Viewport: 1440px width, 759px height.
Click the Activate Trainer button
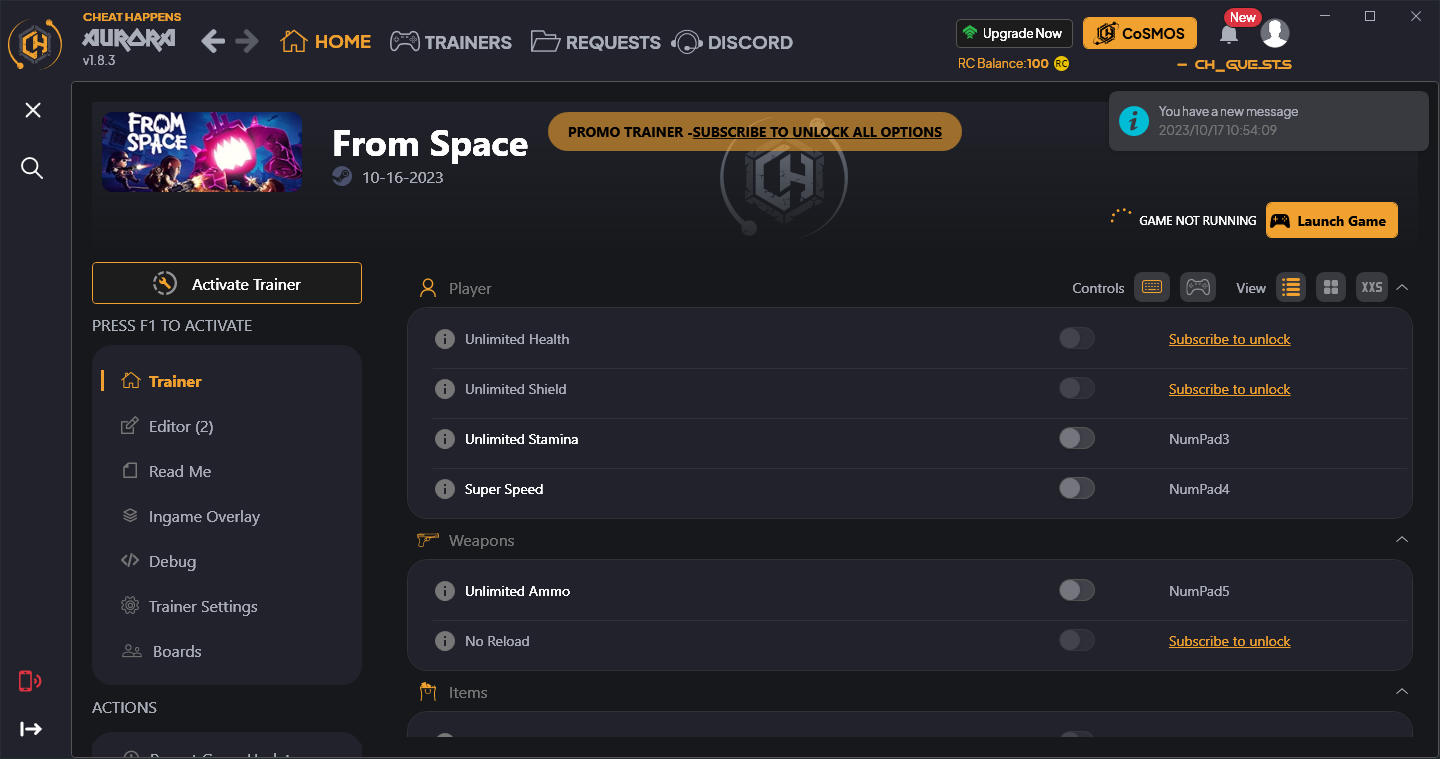pyautogui.click(x=227, y=283)
